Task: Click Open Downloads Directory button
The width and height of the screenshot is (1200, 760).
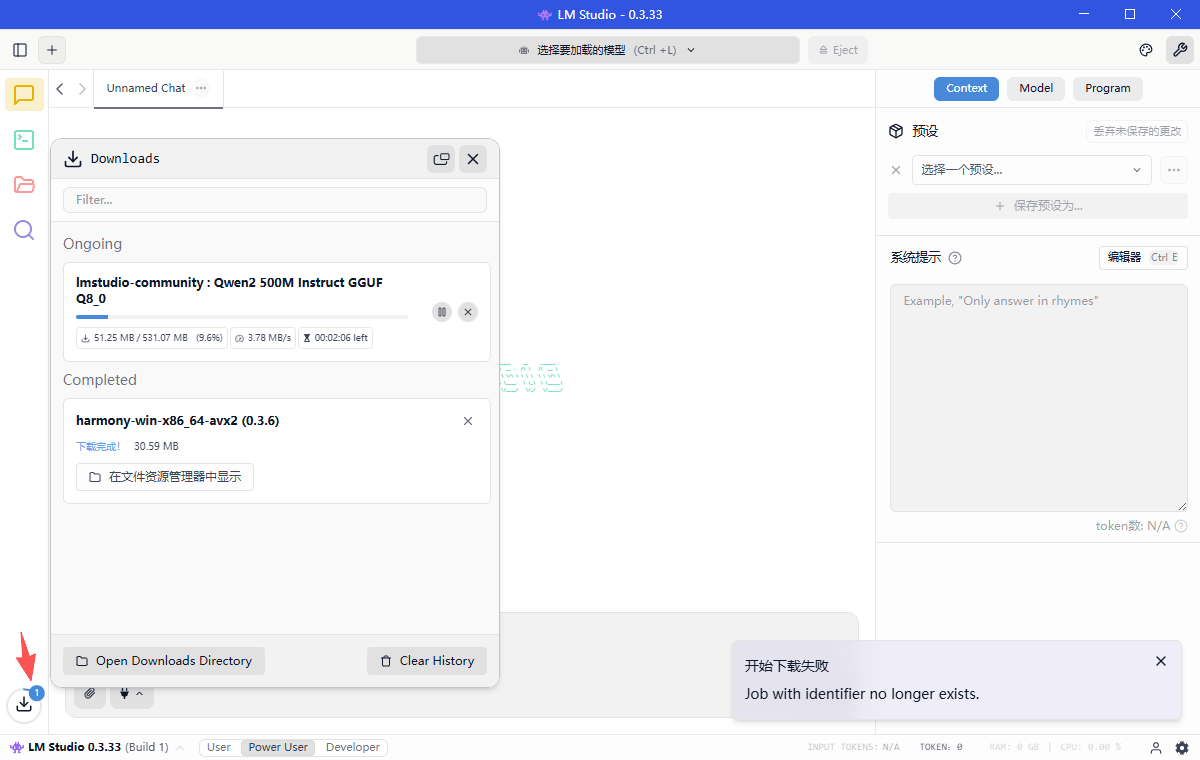Action: 164,661
